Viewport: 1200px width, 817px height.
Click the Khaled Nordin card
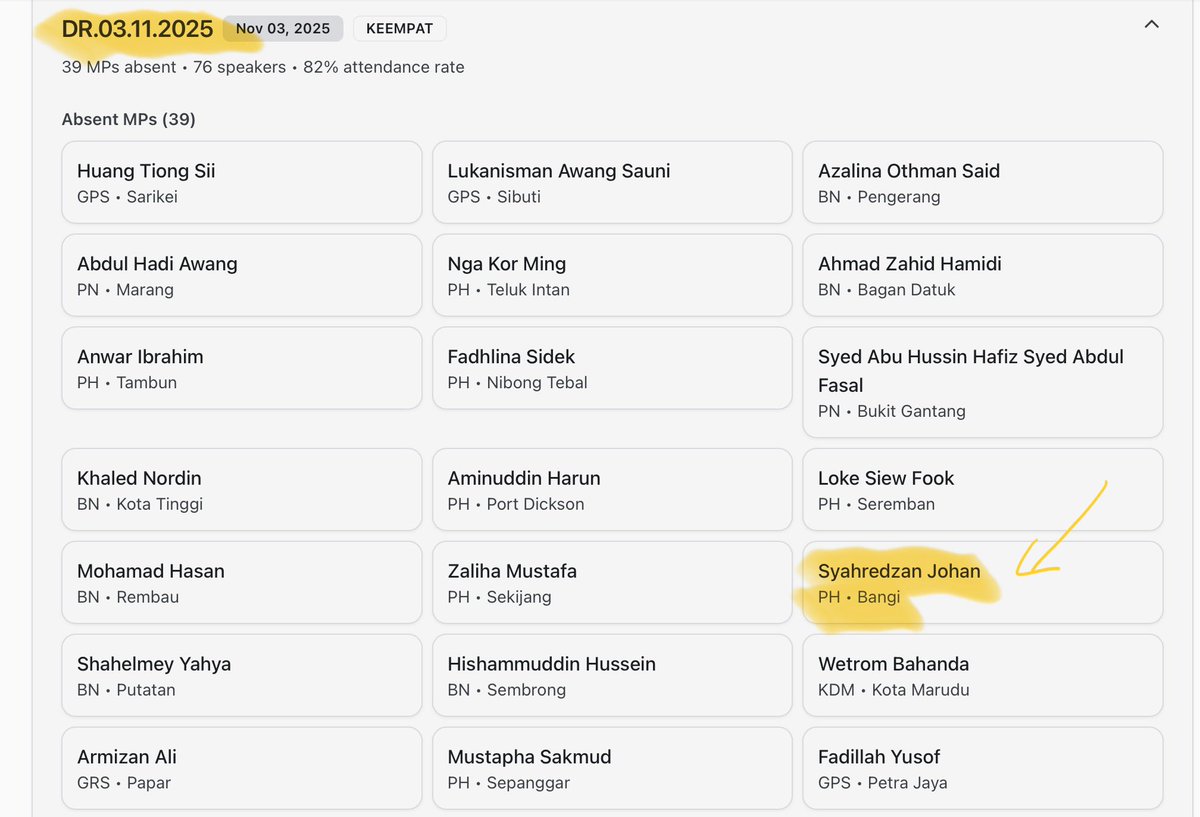coord(241,489)
